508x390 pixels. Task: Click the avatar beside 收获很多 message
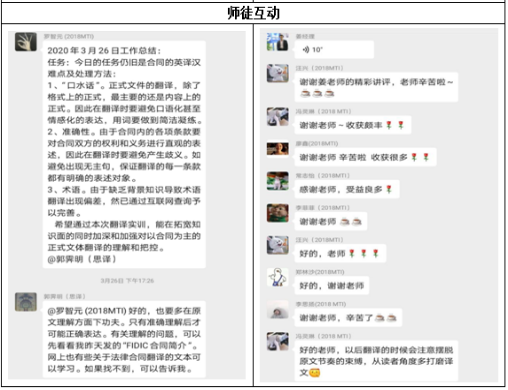coord(278,149)
